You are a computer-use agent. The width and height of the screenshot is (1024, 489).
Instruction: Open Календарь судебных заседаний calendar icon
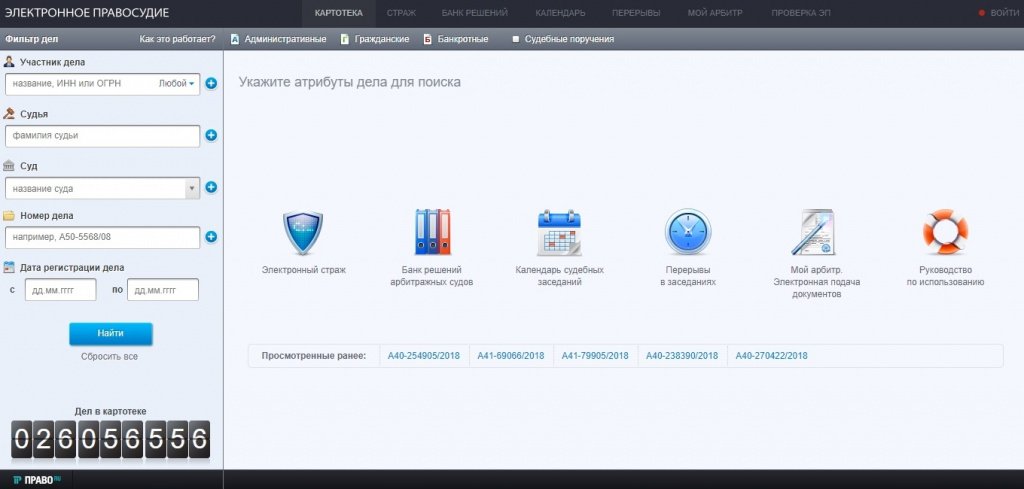[x=559, y=233]
